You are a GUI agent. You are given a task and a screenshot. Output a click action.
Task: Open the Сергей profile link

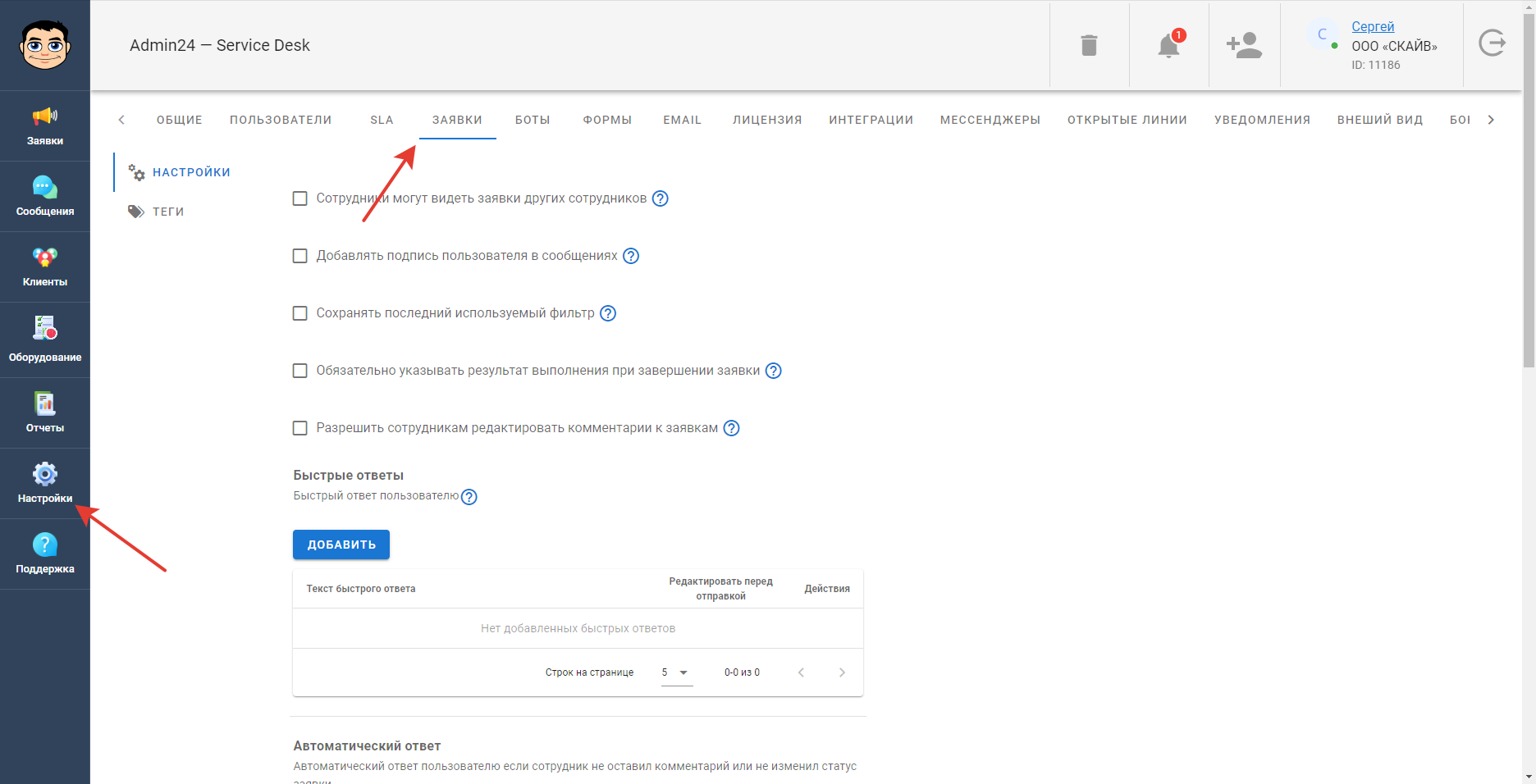click(1373, 27)
